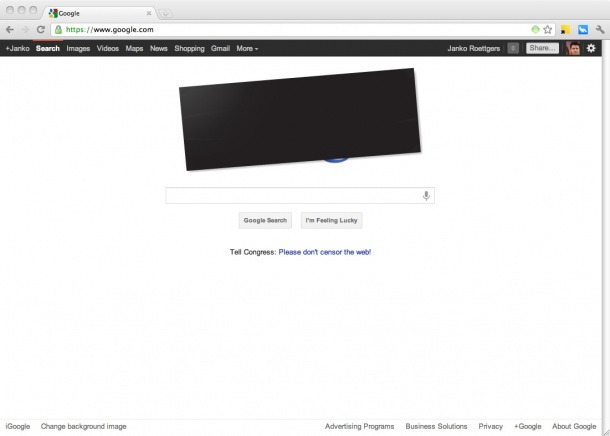Screen dimensions: 610x436
Task: Open the notifications counter box
Action: click(x=513, y=48)
